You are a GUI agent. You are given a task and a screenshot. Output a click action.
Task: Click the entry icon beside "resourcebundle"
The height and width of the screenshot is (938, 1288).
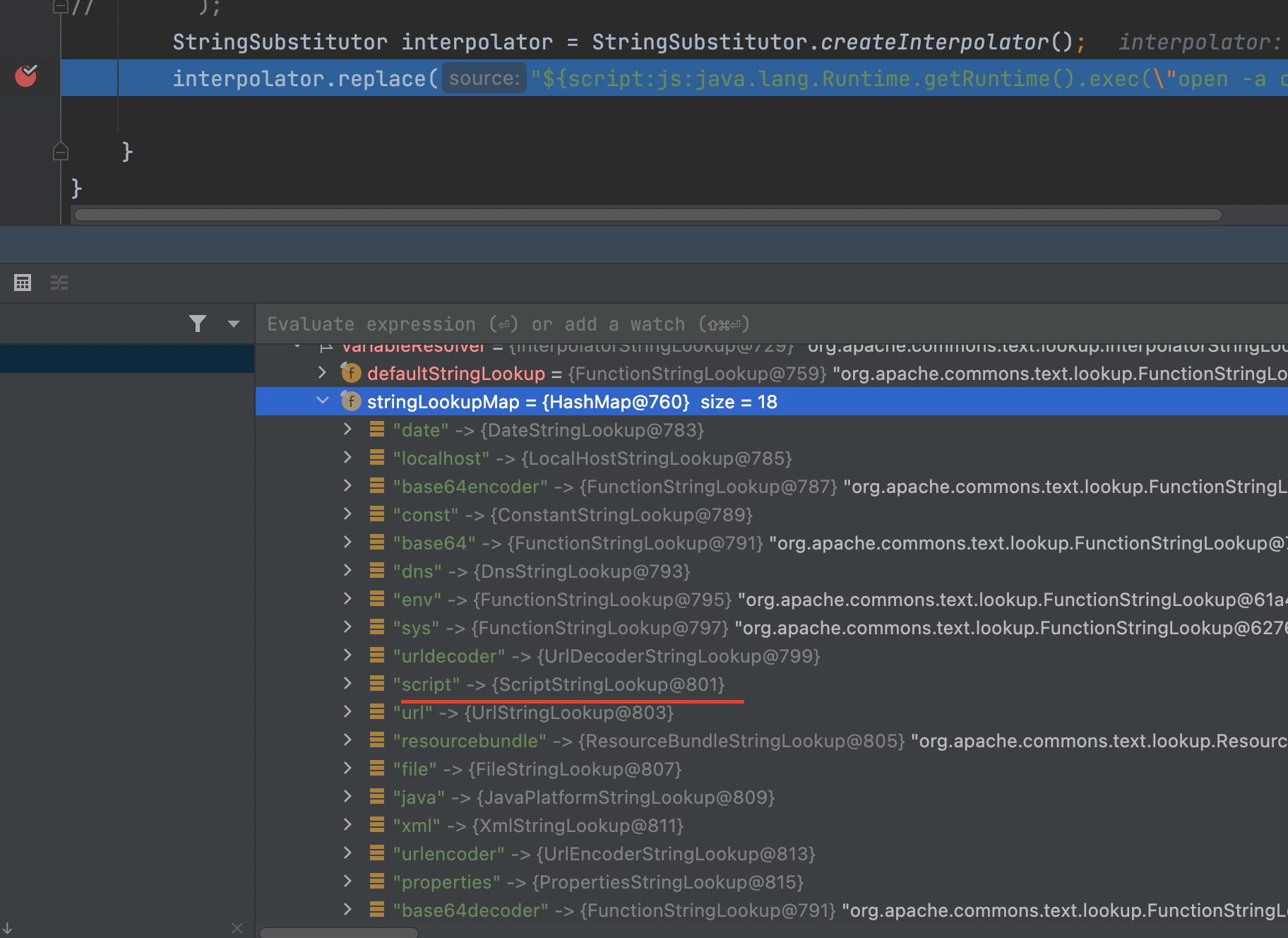pyautogui.click(x=377, y=740)
